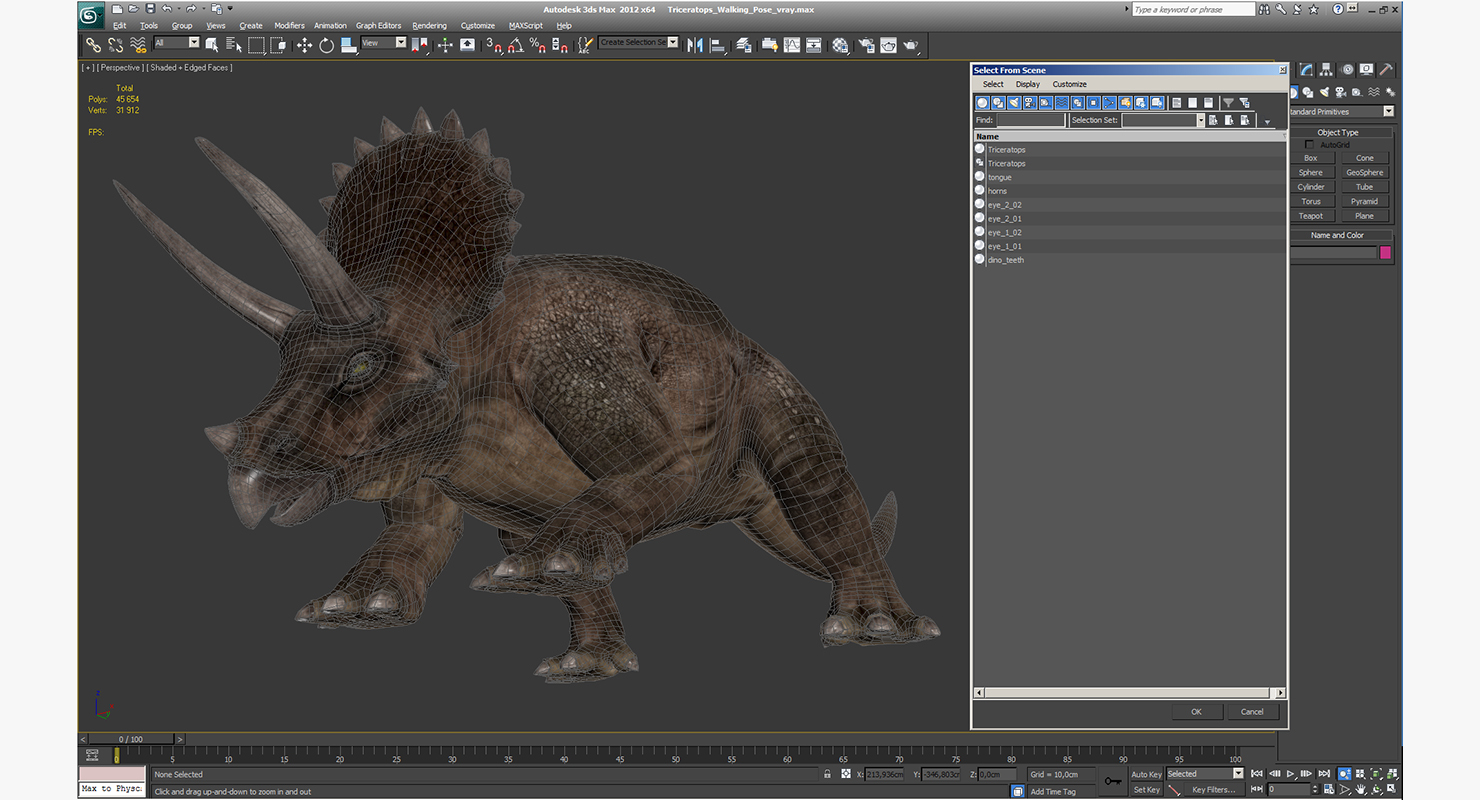Click the Save file icon in title bar
The height and width of the screenshot is (800, 1480).
point(149,9)
